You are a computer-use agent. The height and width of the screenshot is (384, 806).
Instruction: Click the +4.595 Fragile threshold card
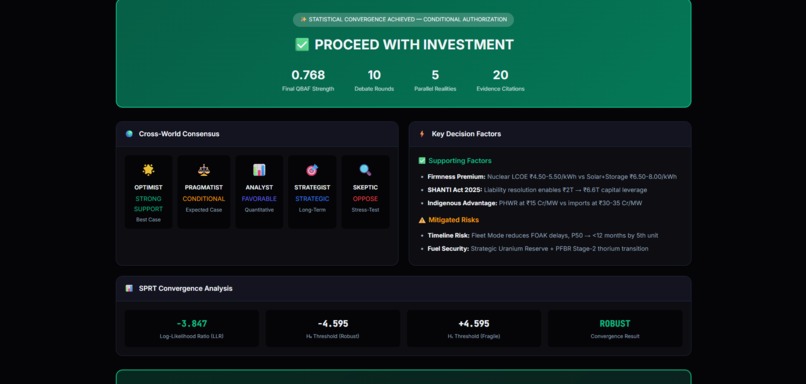coord(474,328)
